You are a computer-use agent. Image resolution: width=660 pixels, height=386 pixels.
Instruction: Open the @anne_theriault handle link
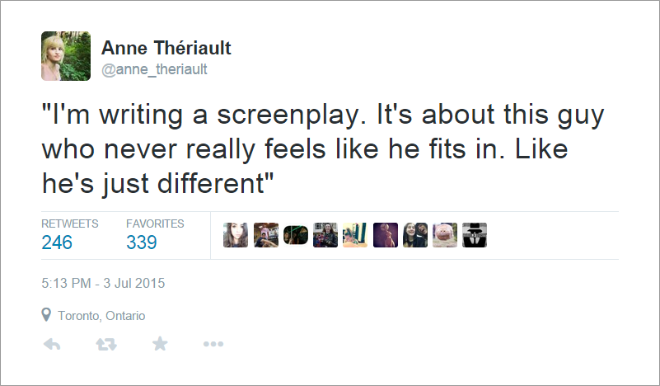click(x=154, y=69)
